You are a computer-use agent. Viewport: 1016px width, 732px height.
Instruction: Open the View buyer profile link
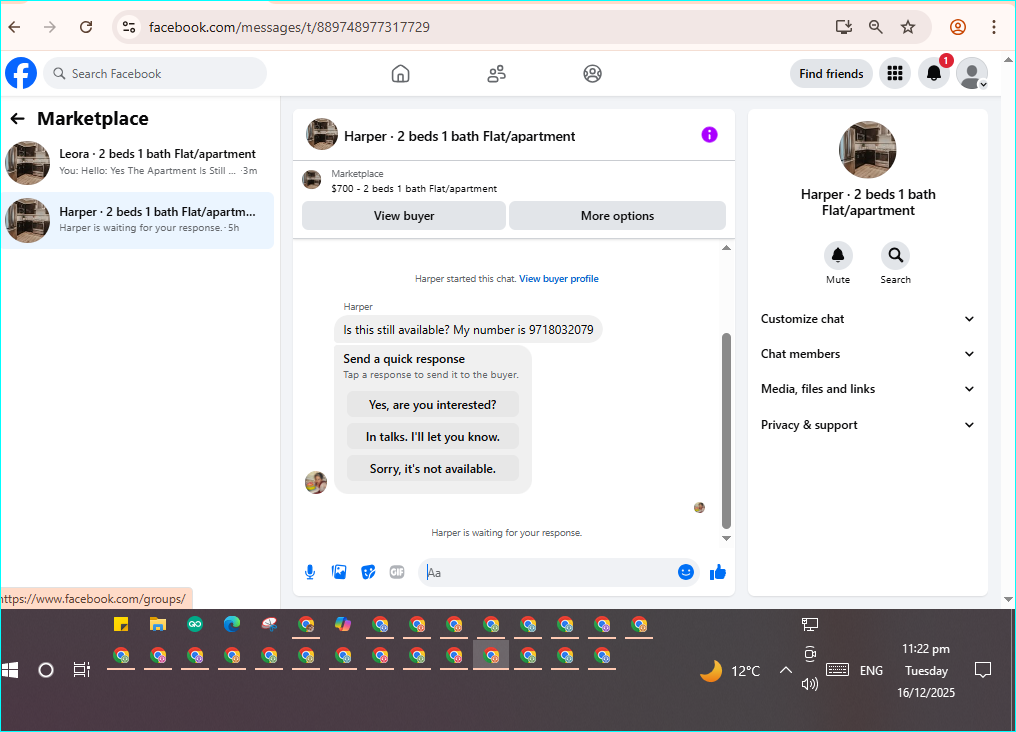559,279
